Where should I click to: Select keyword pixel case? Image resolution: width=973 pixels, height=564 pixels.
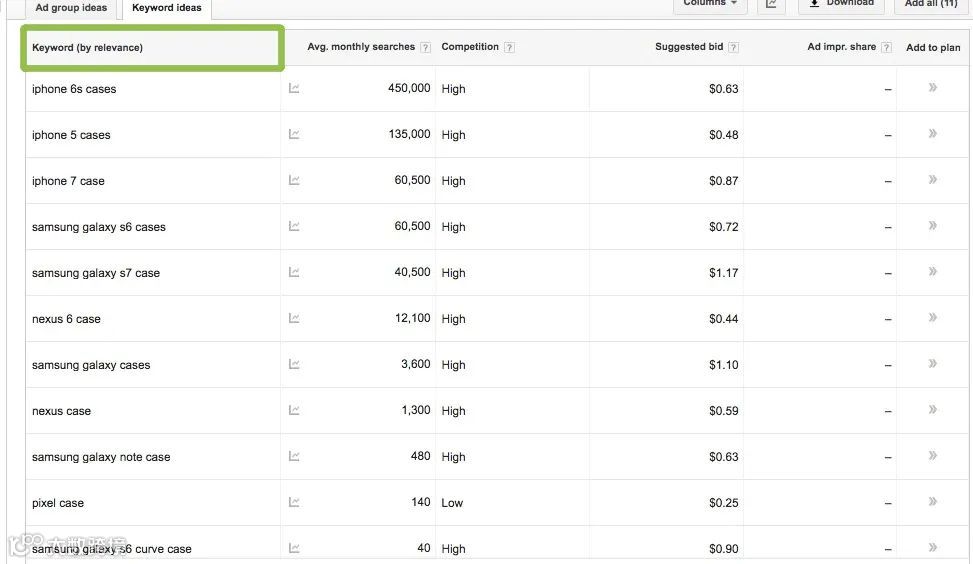pos(58,503)
